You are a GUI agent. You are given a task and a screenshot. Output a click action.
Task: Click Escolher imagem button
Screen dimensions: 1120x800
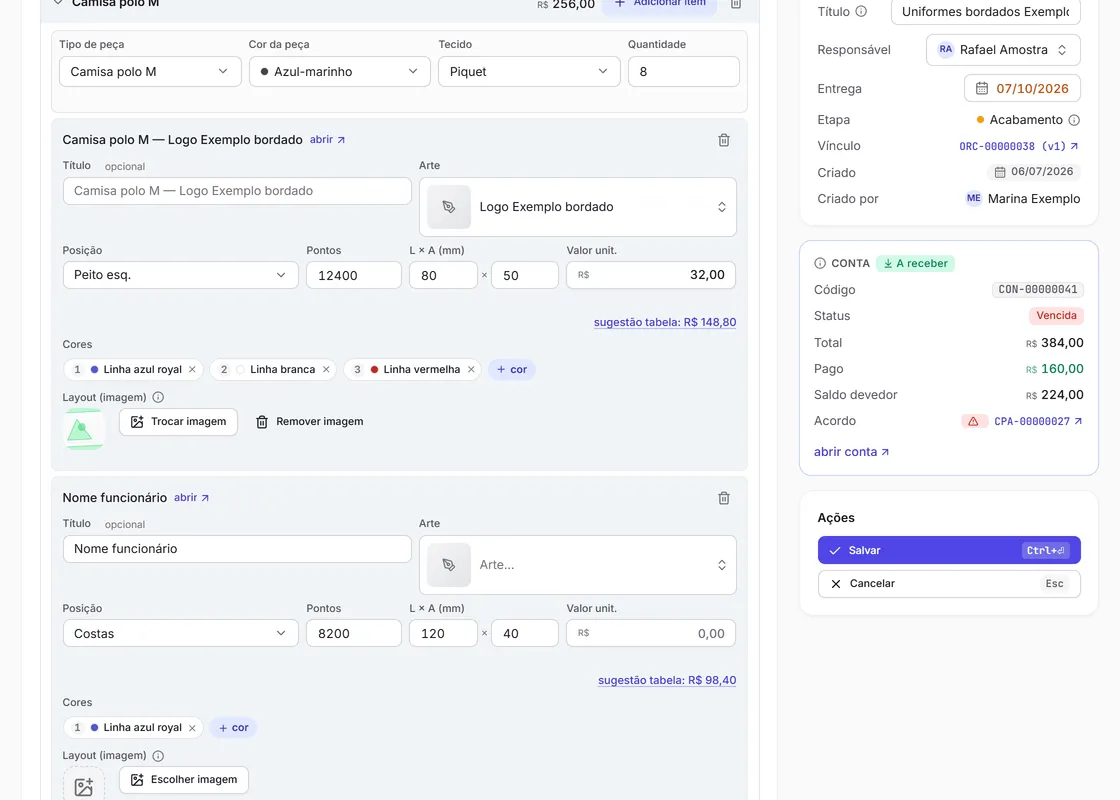(184, 780)
